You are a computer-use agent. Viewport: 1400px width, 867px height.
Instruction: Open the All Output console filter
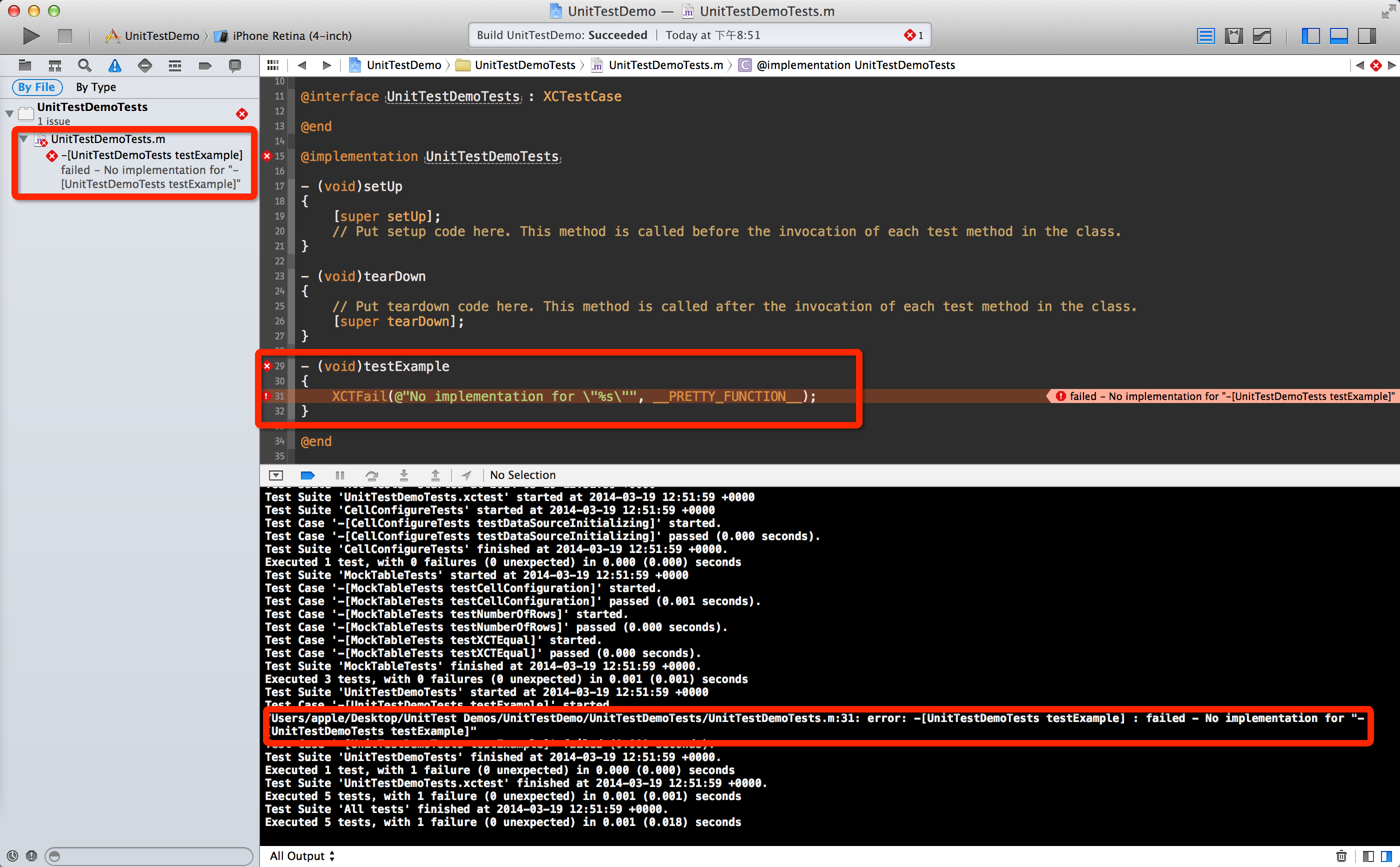(x=302, y=856)
